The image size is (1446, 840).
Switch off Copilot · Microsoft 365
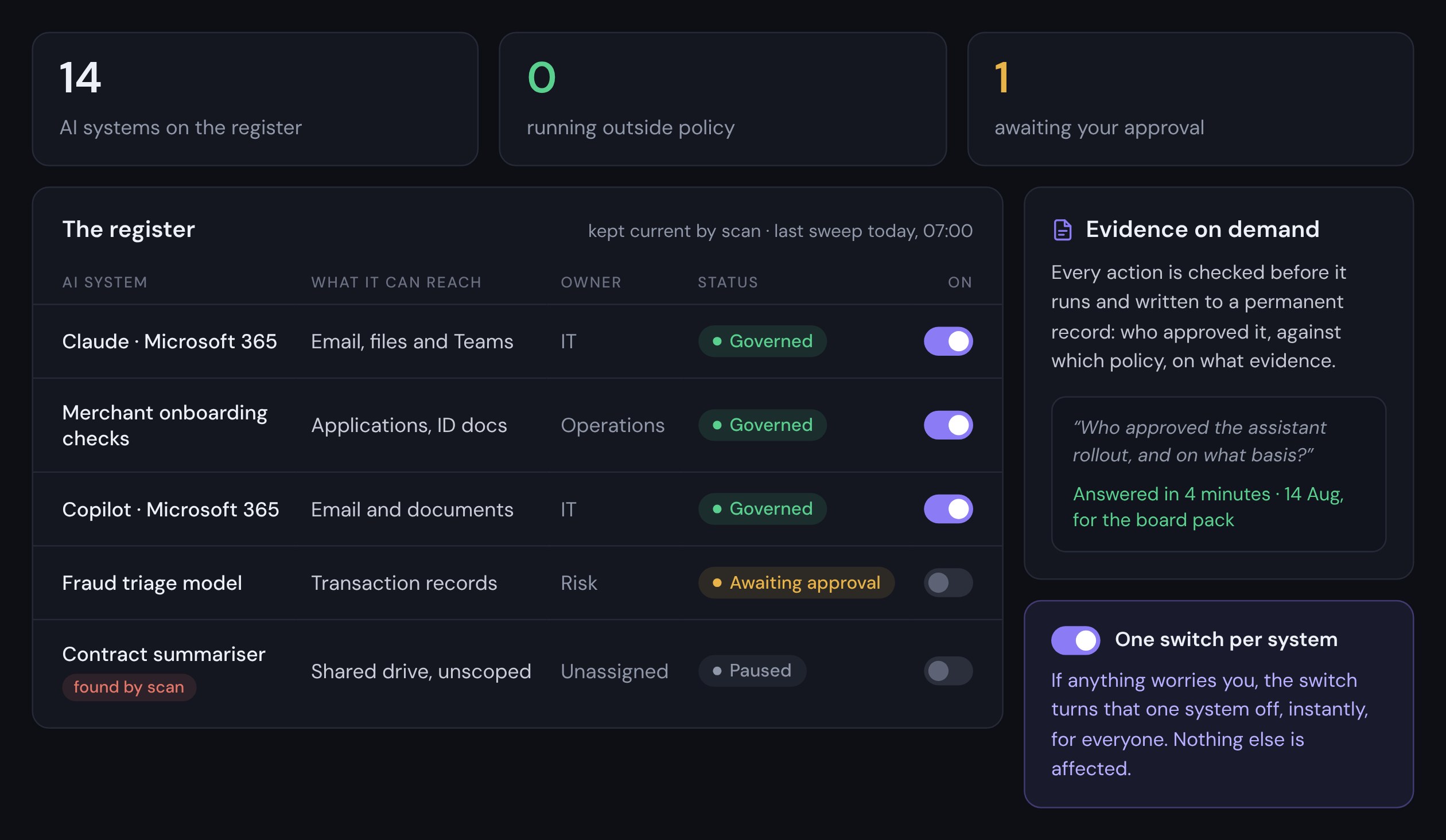[x=948, y=509]
